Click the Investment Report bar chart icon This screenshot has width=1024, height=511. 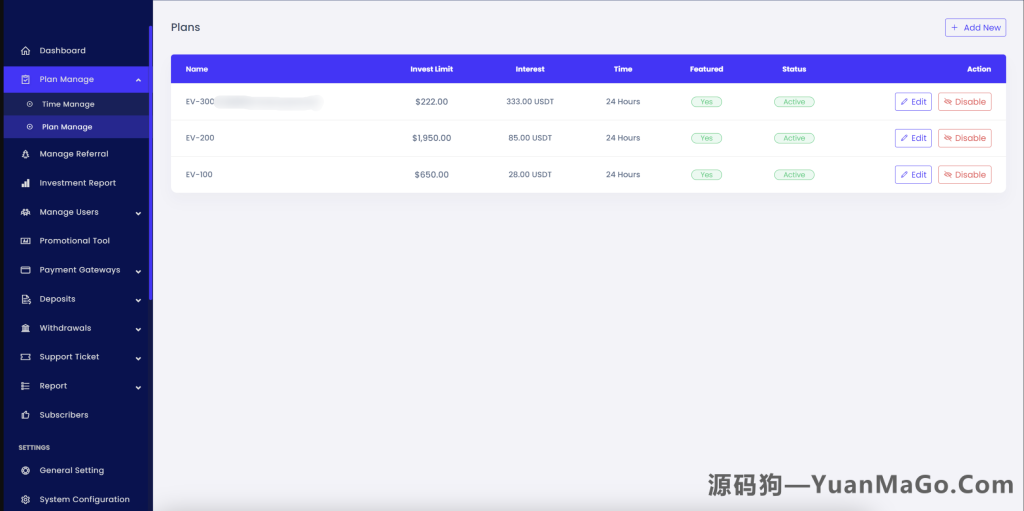[x=25, y=184]
